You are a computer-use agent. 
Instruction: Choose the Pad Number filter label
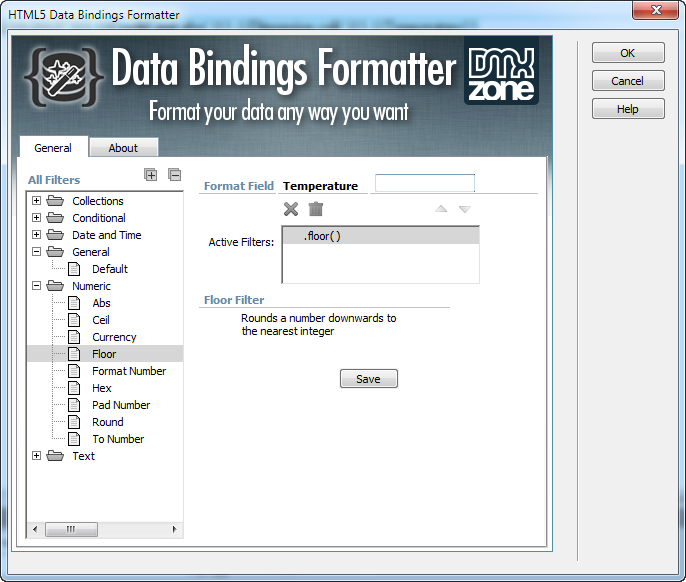pyautogui.click(x=121, y=405)
